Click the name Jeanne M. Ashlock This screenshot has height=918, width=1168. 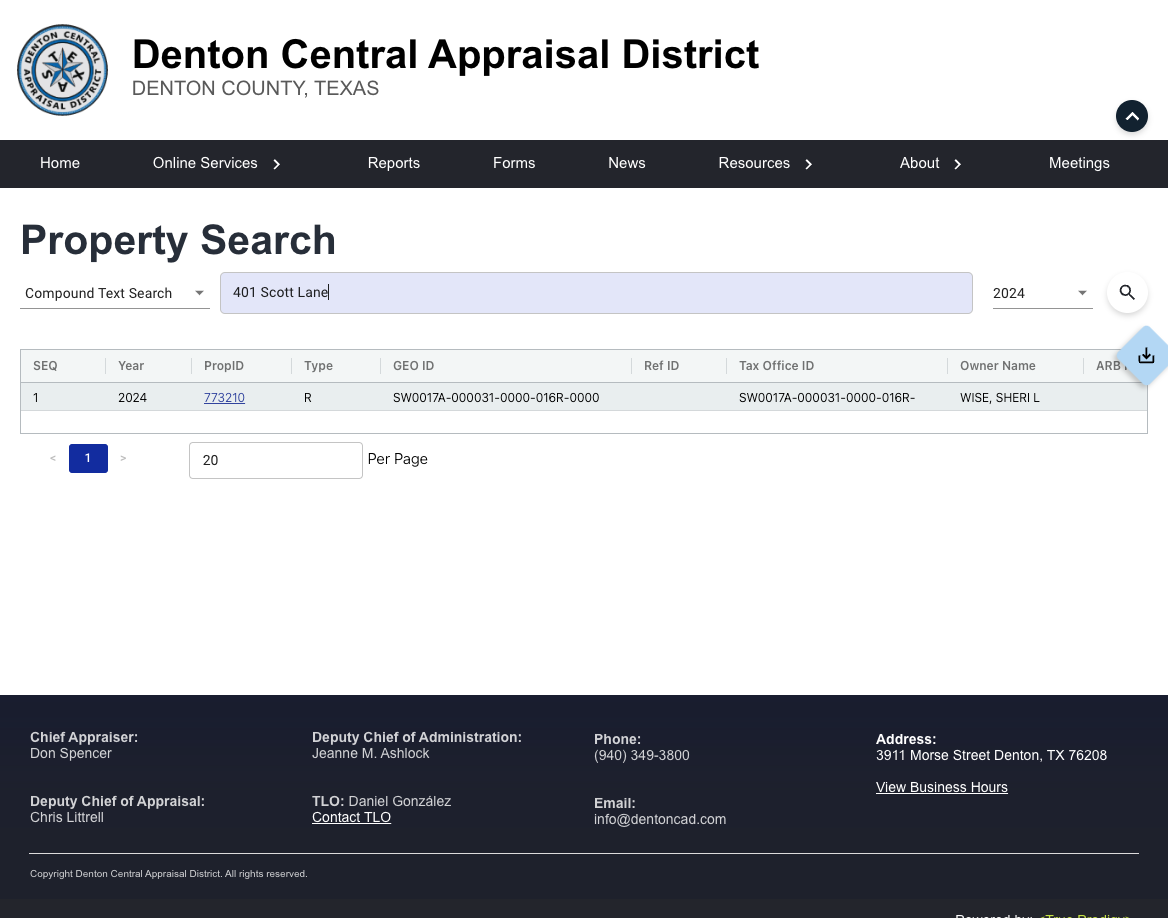coord(370,753)
